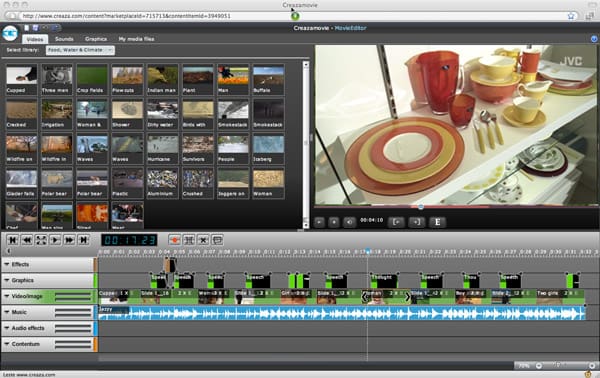Play the clip in preview monitor
This screenshot has height=378, width=600.
point(320,222)
